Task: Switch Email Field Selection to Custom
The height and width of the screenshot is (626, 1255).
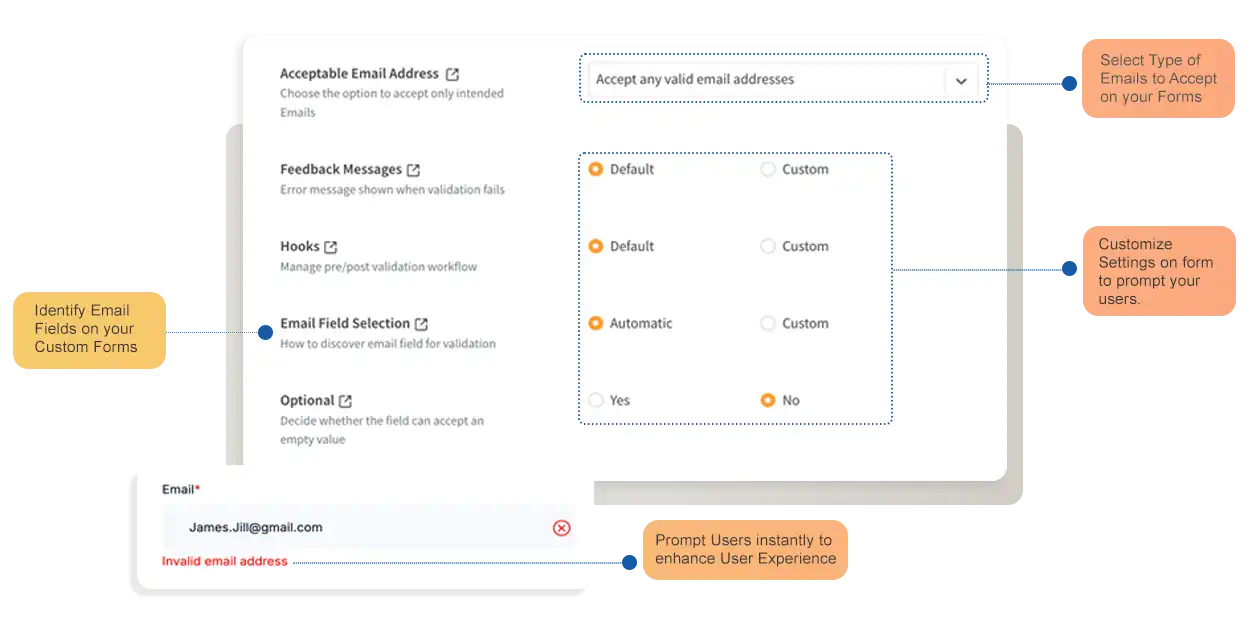Action: point(767,323)
